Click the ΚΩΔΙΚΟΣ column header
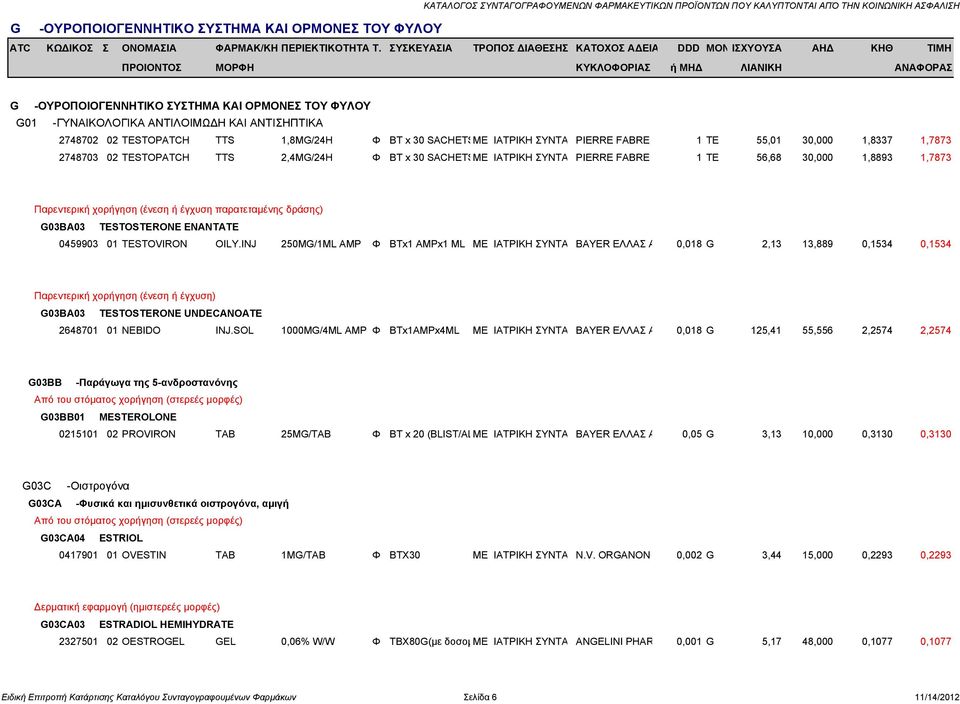 [x=70, y=48]
